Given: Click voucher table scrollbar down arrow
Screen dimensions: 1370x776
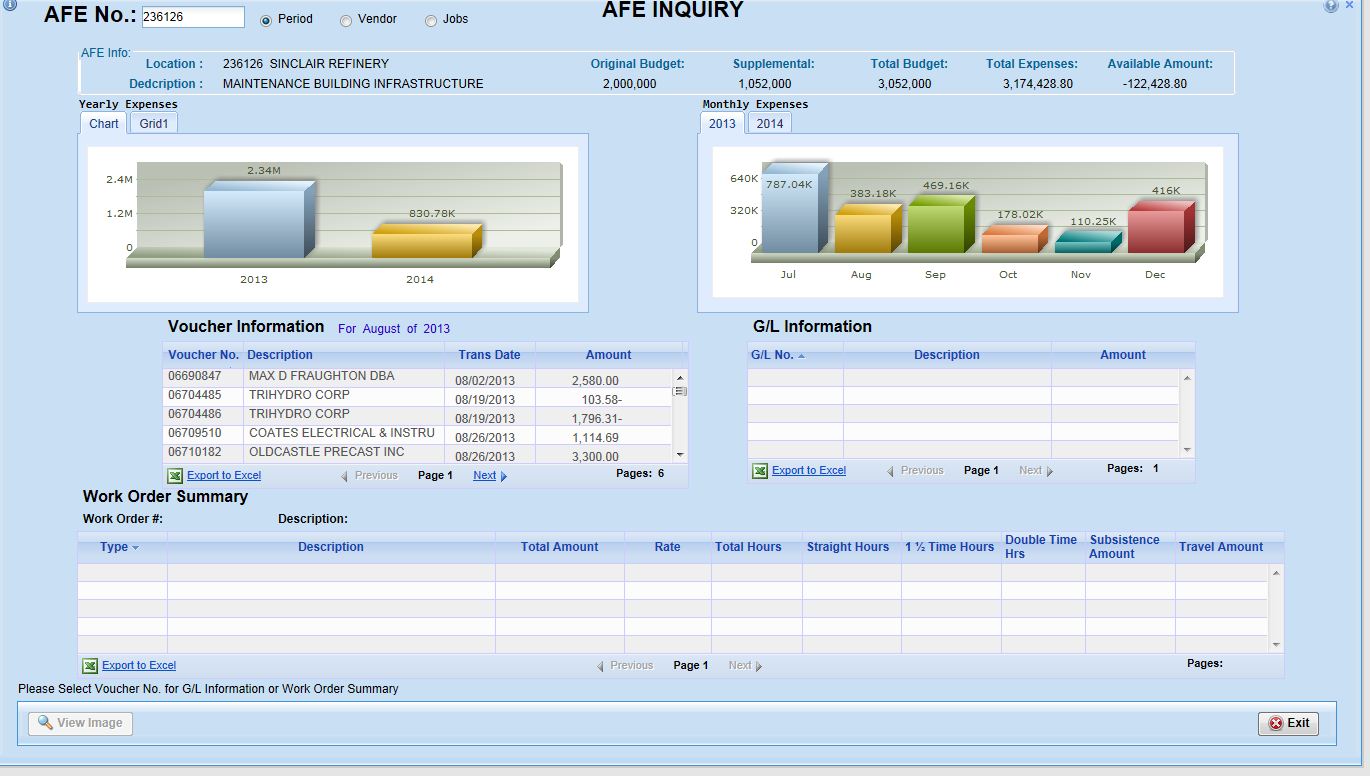Looking at the screenshot, I should 681,455.
